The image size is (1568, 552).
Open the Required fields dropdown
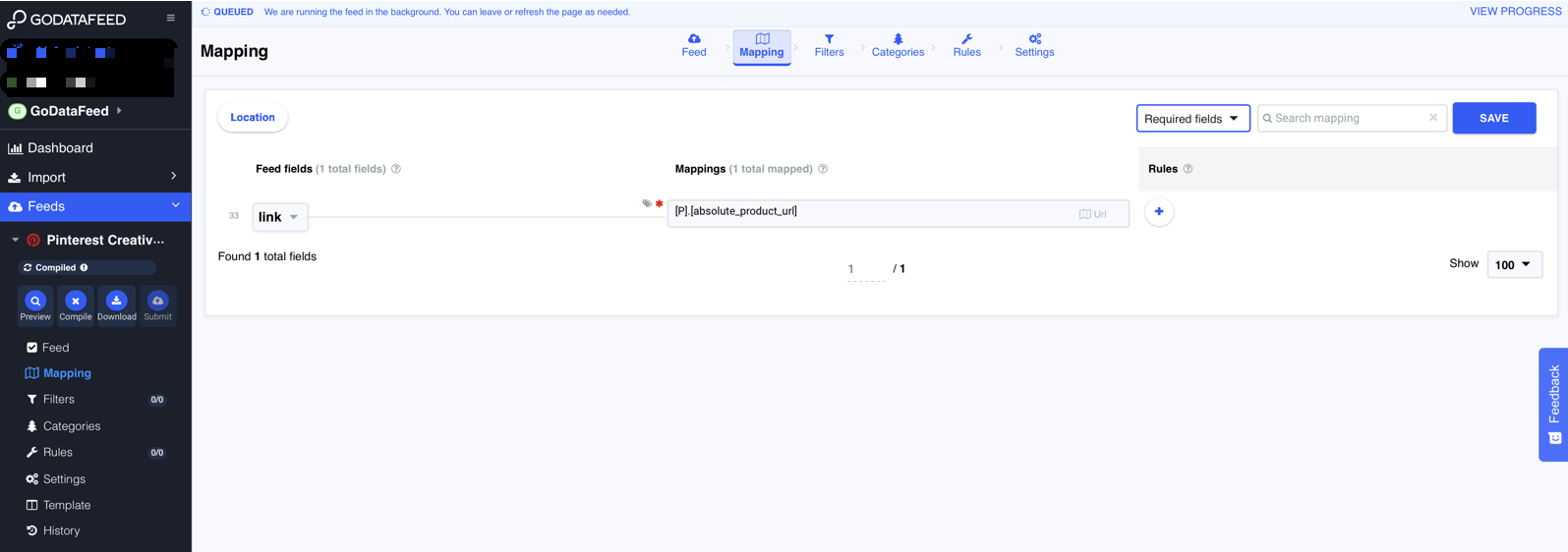click(x=1193, y=119)
